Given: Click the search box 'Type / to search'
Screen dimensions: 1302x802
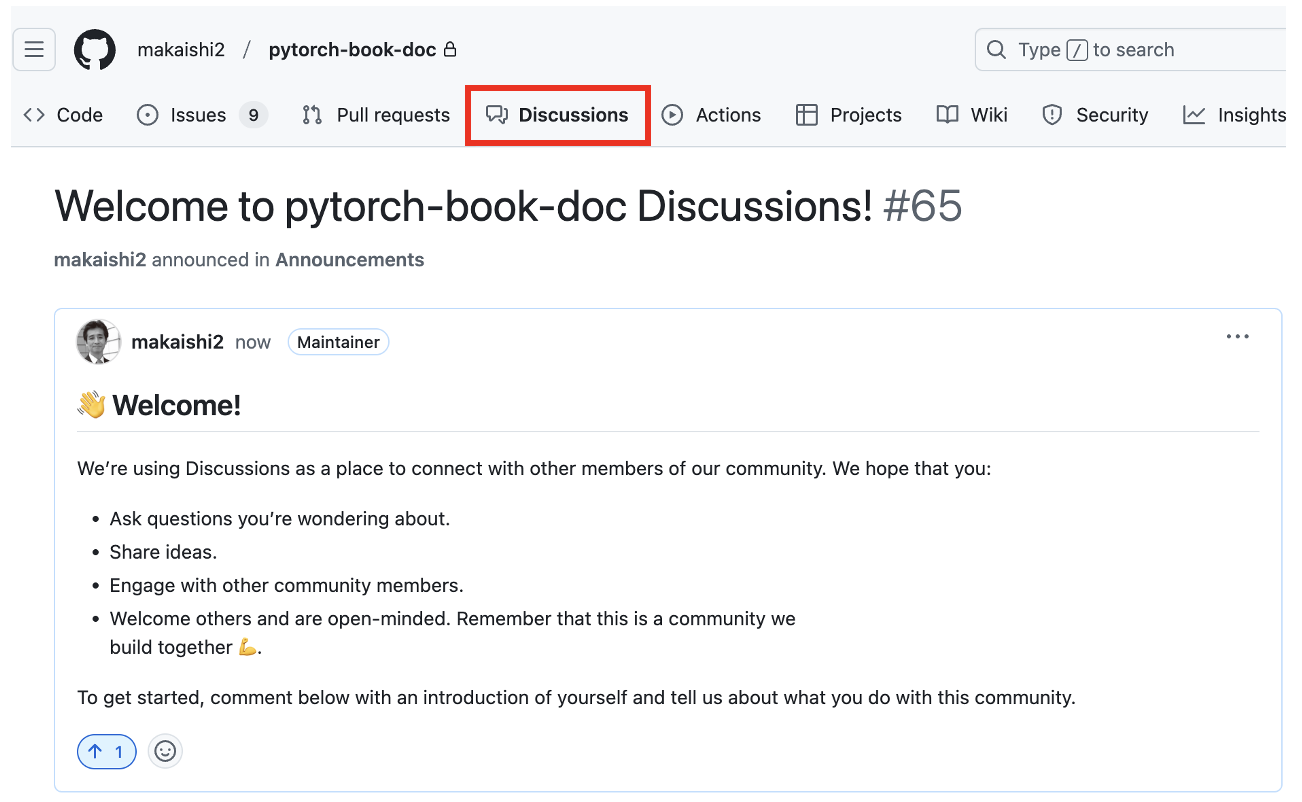Looking at the screenshot, I should pyautogui.click(x=1130, y=49).
